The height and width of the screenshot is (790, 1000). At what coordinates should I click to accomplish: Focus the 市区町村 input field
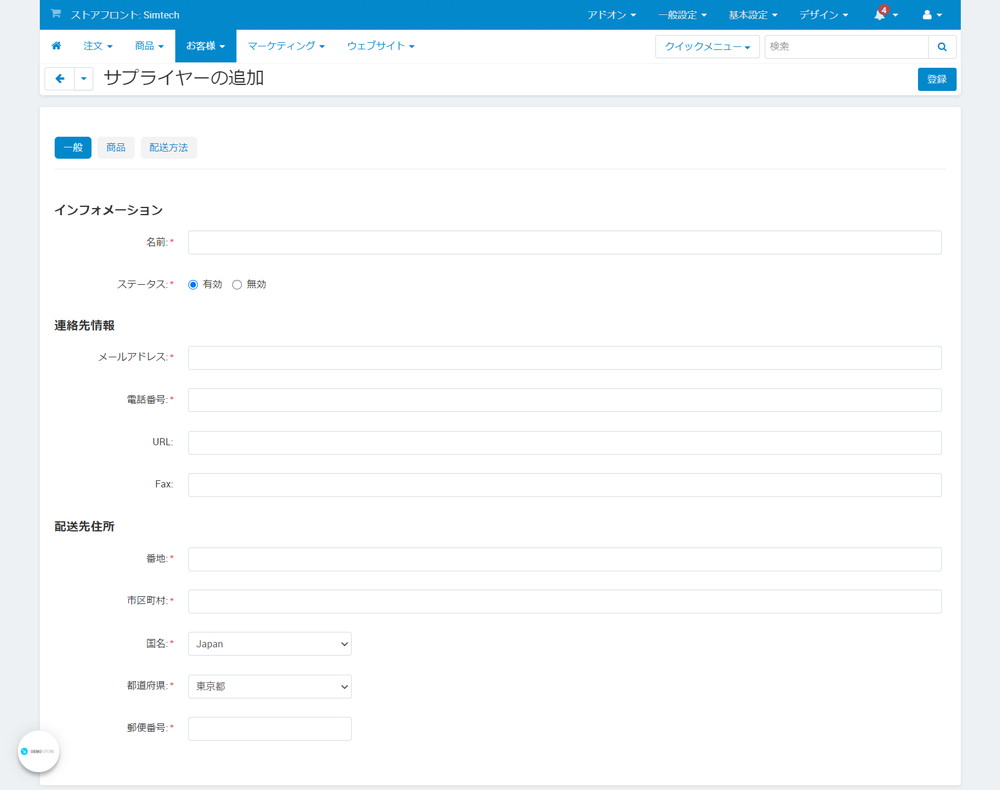(564, 601)
